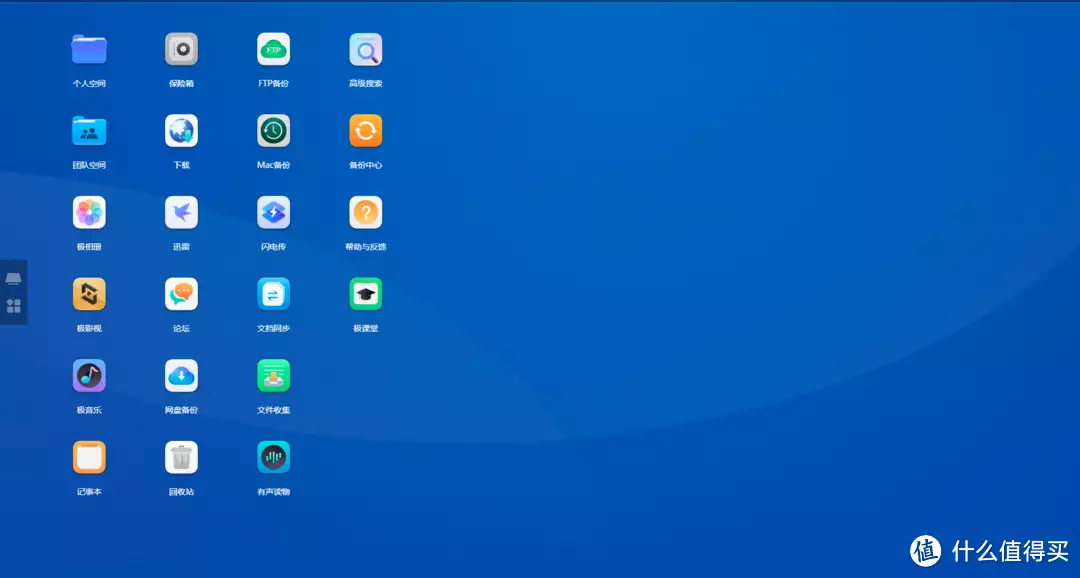Launch the 下载 download app

[x=181, y=131]
